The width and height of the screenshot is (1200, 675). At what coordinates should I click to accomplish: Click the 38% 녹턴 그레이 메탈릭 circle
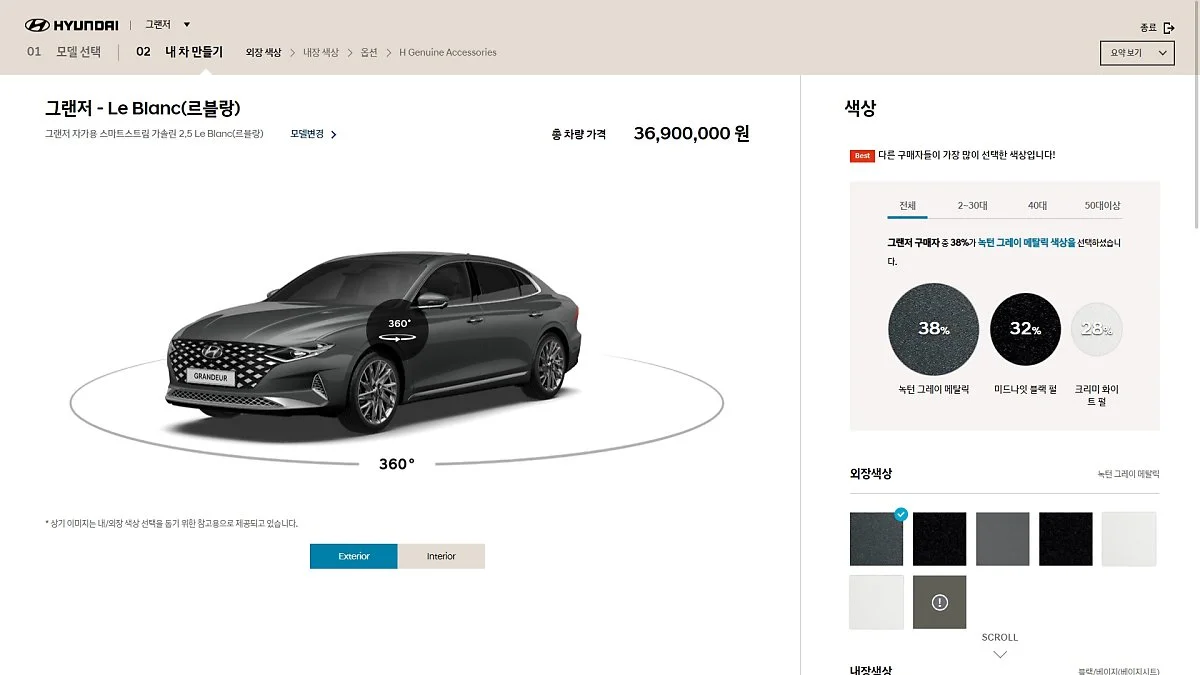[x=933, y=329]
